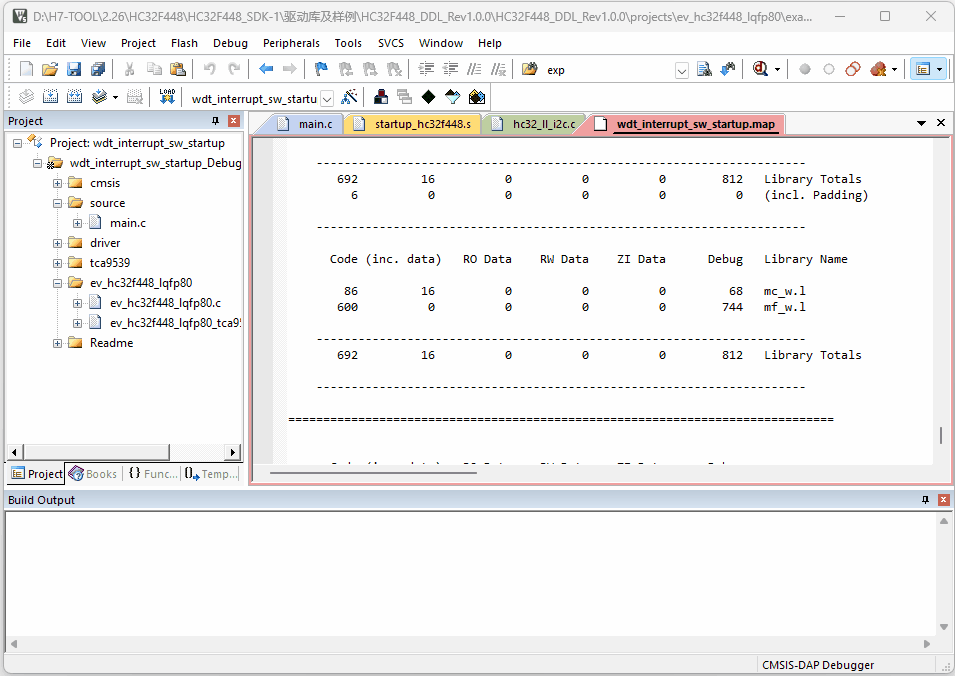955x676 pixels.
Task: Open the Books panel tab
Action: click(x=93, y=474)
